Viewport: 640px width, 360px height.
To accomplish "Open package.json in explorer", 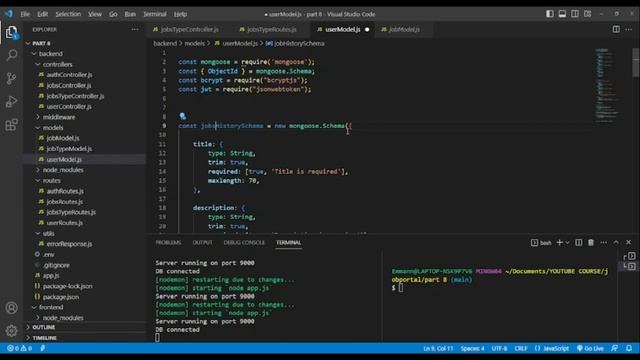I will pos(61,297).
